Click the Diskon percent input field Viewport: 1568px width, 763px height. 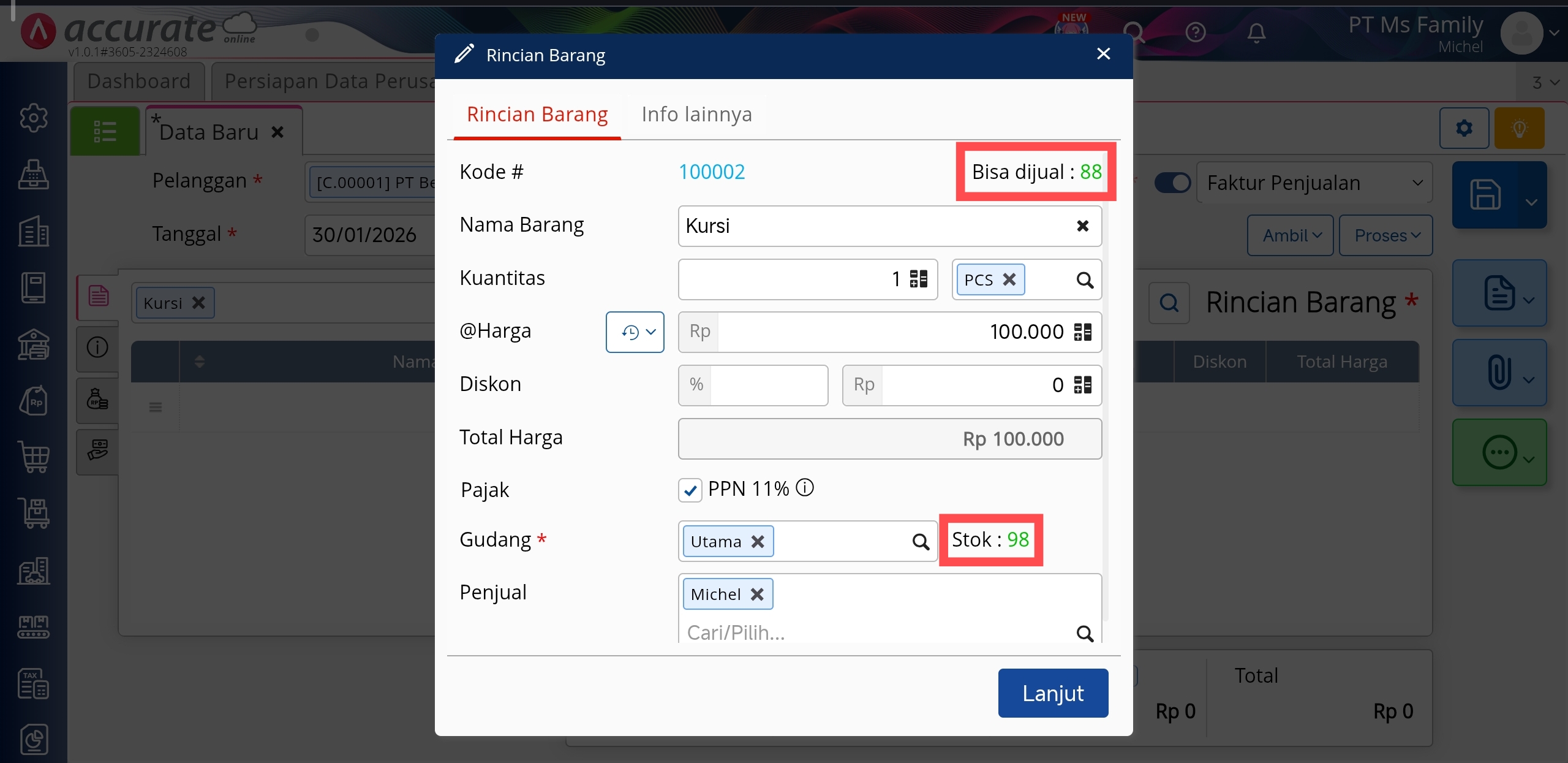tap(768, 385)
